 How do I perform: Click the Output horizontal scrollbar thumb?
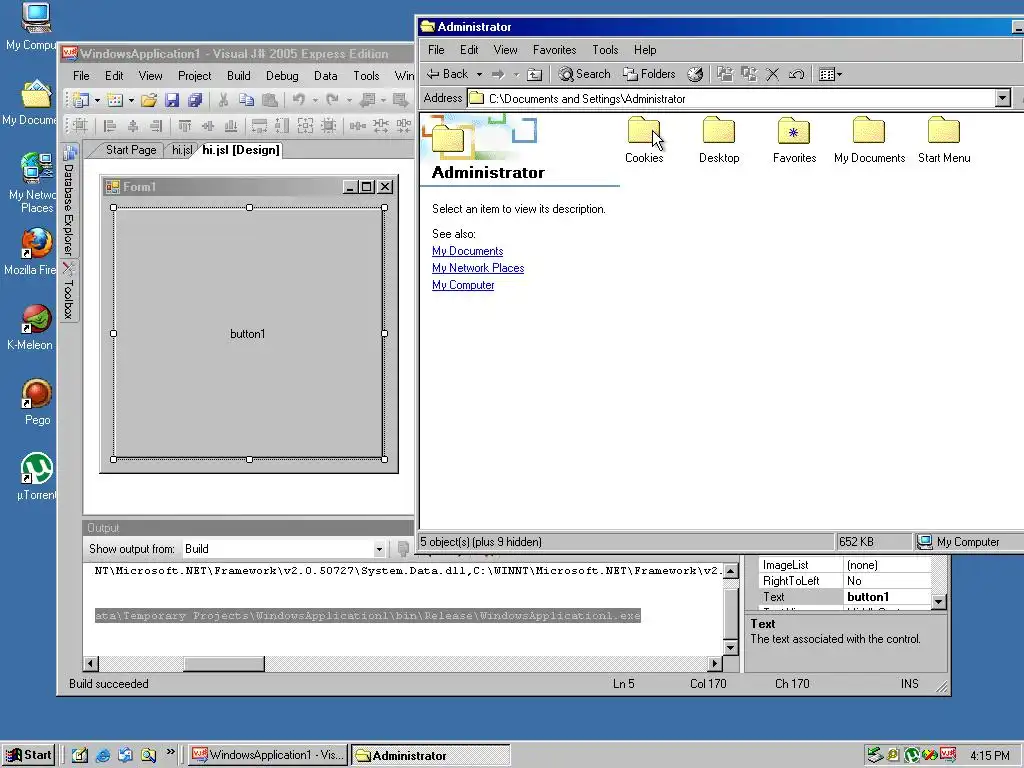tap(223, 664)
